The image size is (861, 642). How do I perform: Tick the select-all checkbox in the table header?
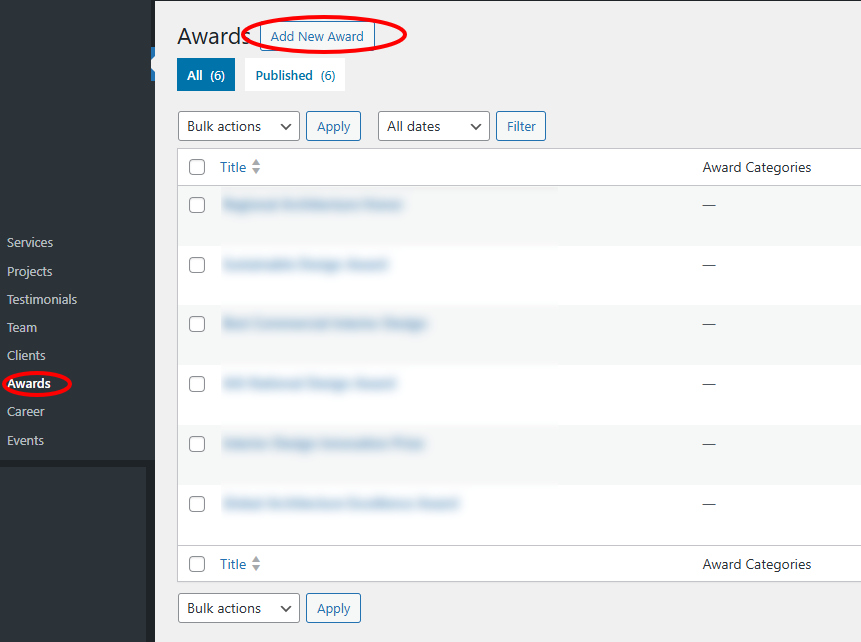tap(197, 167)
